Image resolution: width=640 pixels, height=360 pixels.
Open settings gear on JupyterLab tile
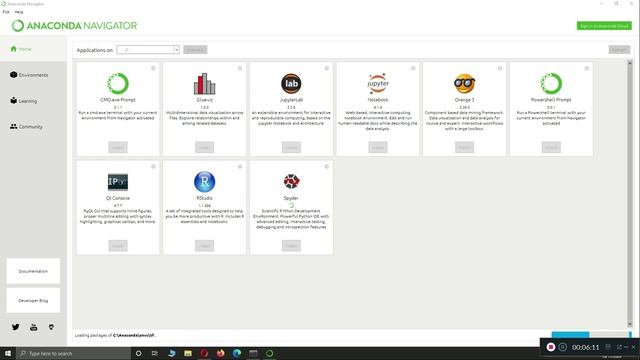pyautogui.click(x=327, y=68)
